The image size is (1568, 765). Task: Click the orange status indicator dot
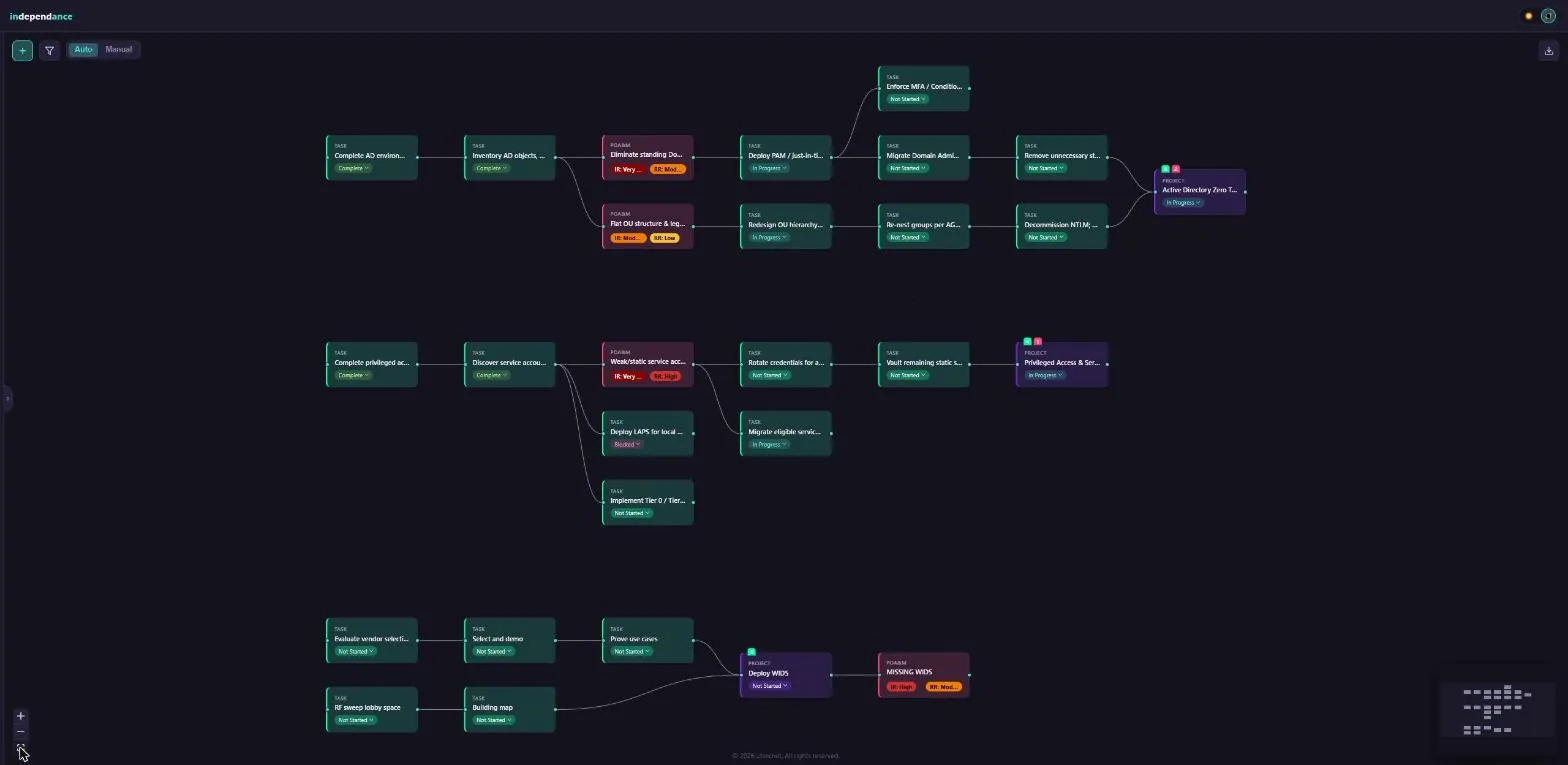click(1528, 16)
